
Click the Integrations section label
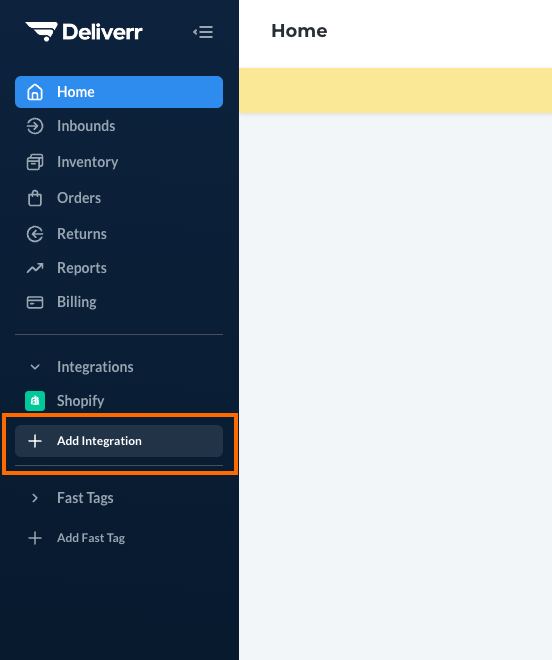pos(95,367)
